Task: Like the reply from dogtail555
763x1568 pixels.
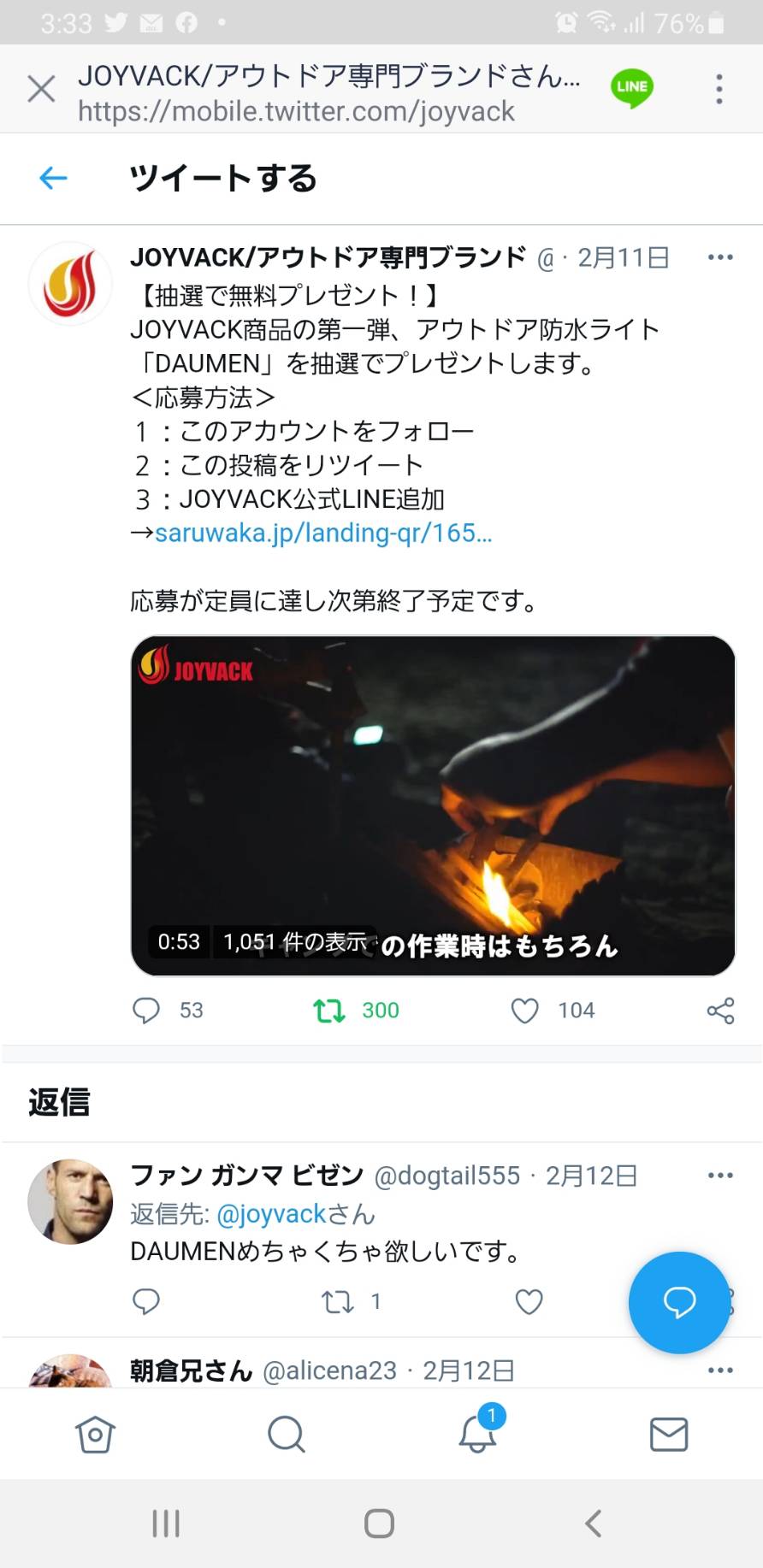Action: pos(529,1302)
